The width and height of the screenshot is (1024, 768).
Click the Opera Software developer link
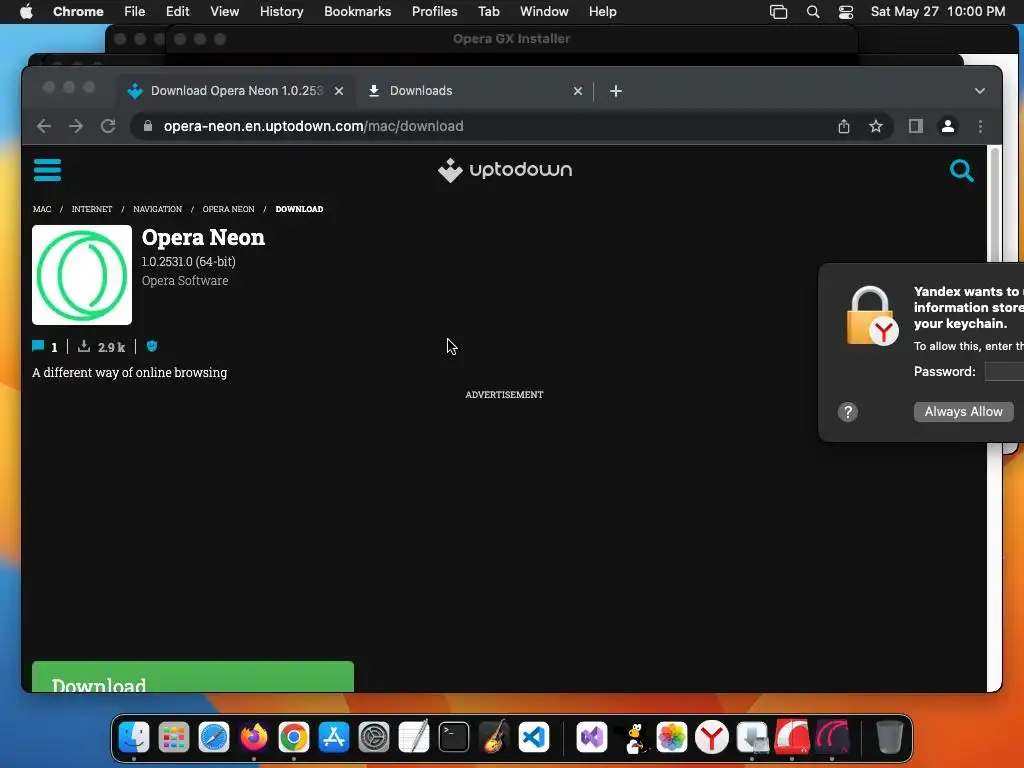coord(185,280)
